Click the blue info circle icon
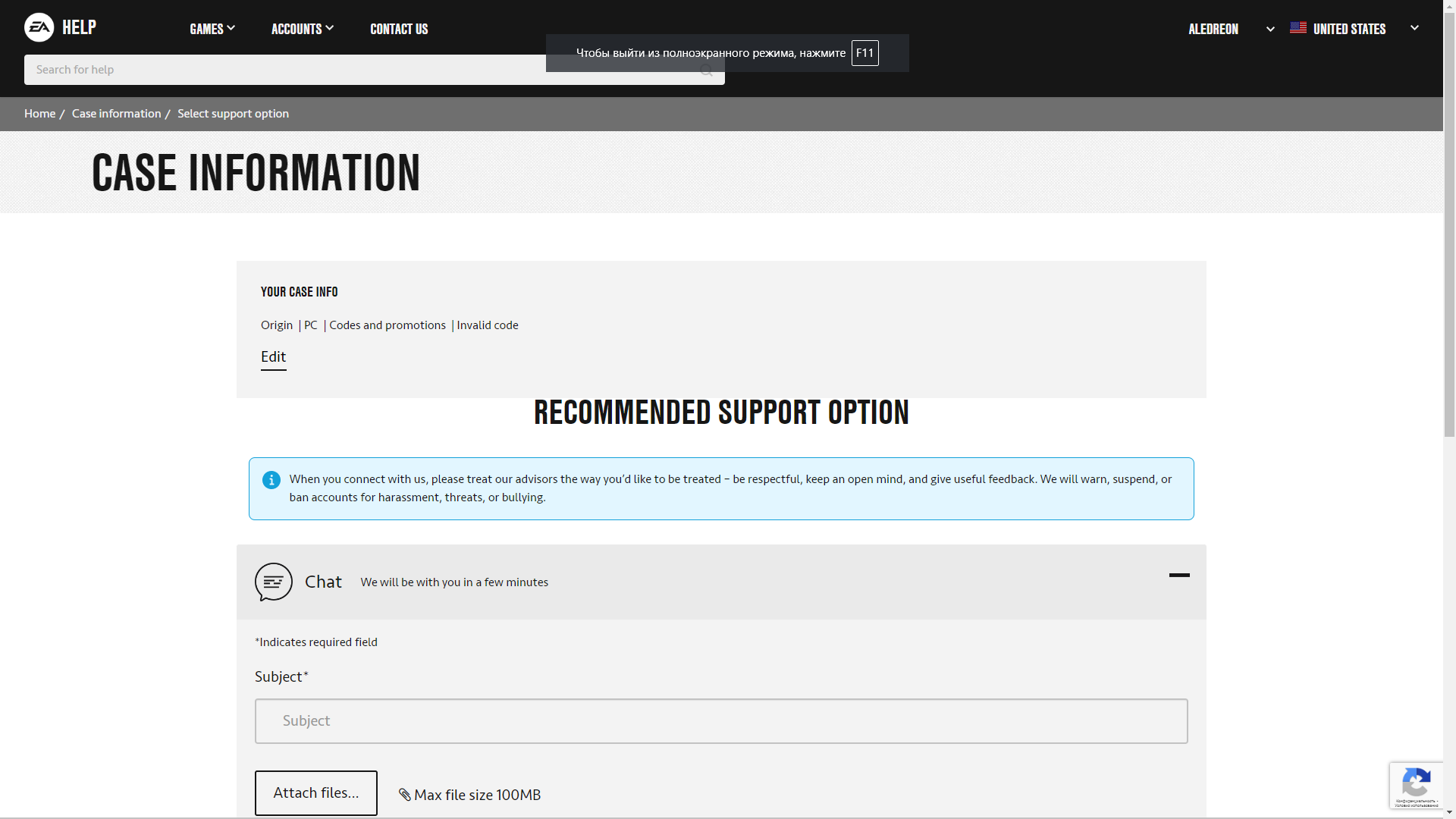Viewport: 1456px width, 819px height. point(271,480)
